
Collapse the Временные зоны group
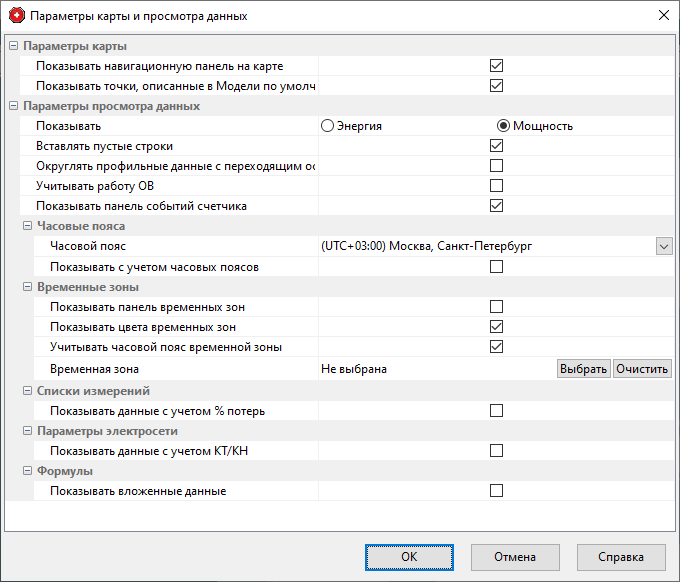point(27,287)
